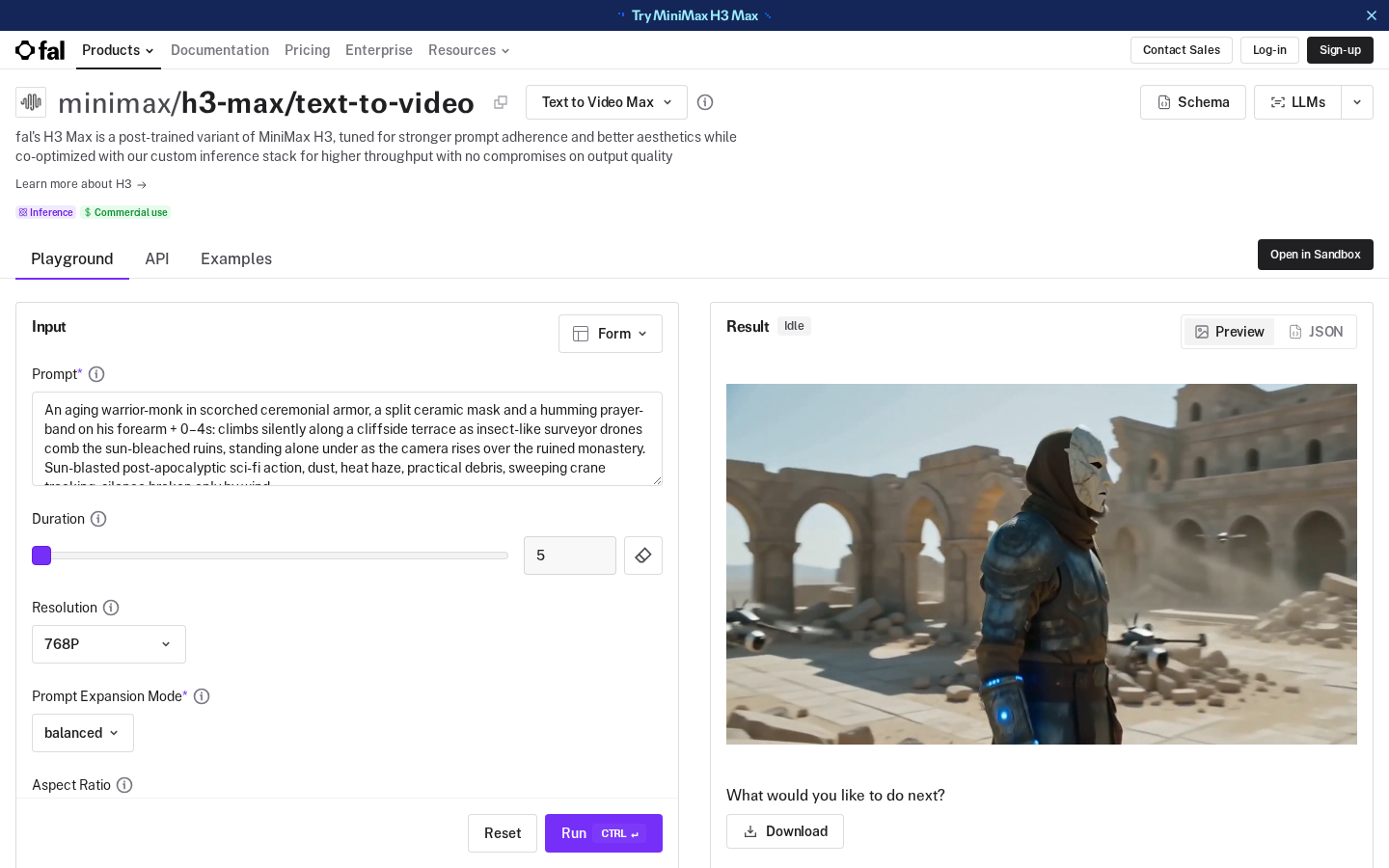Click the Run button
Image resolution: width=1389 pixels, height=868 pixels.
604,833
